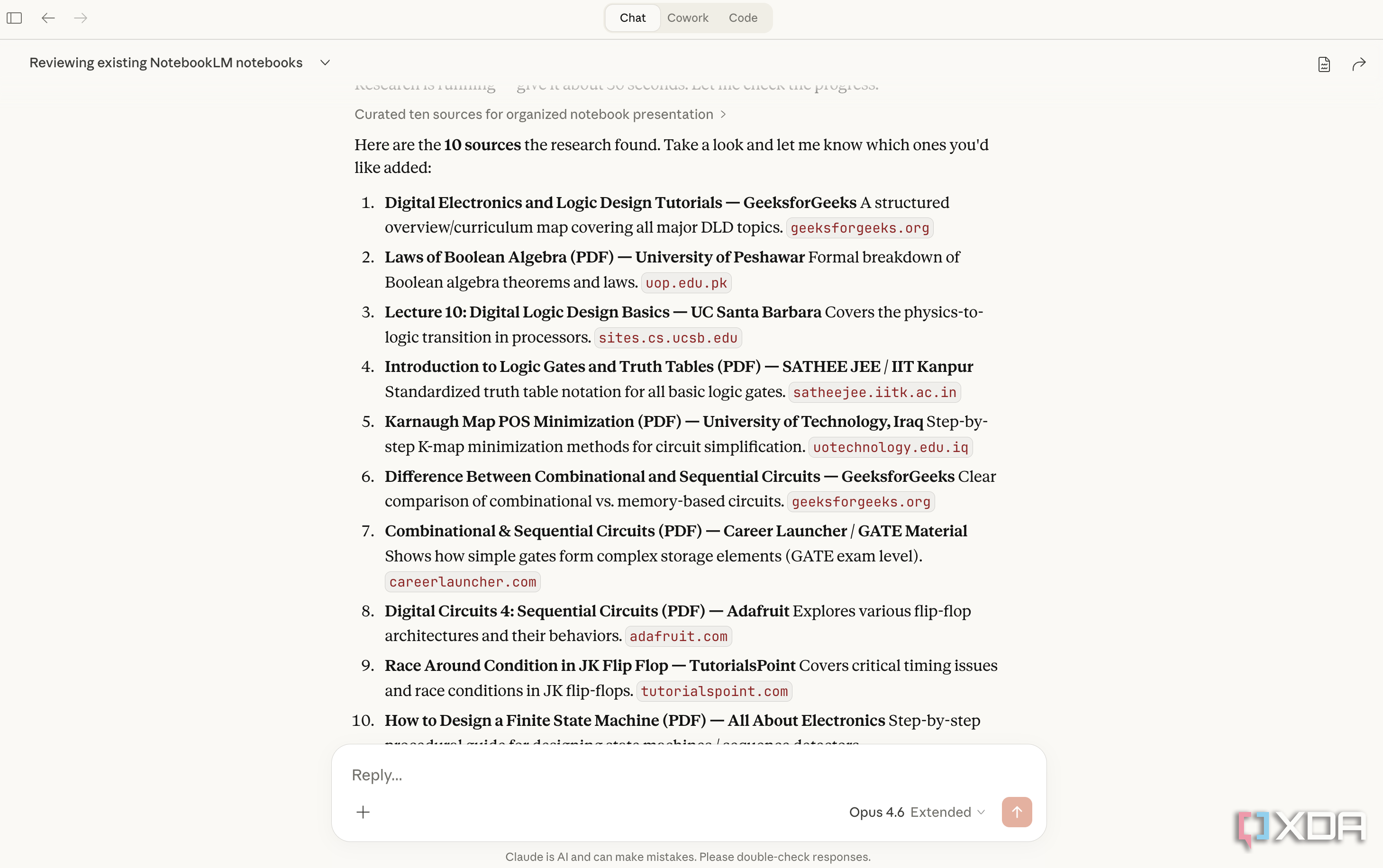Click the uop.edu.pk source tag
This screenshot has width=1383, height=868.
686,283
